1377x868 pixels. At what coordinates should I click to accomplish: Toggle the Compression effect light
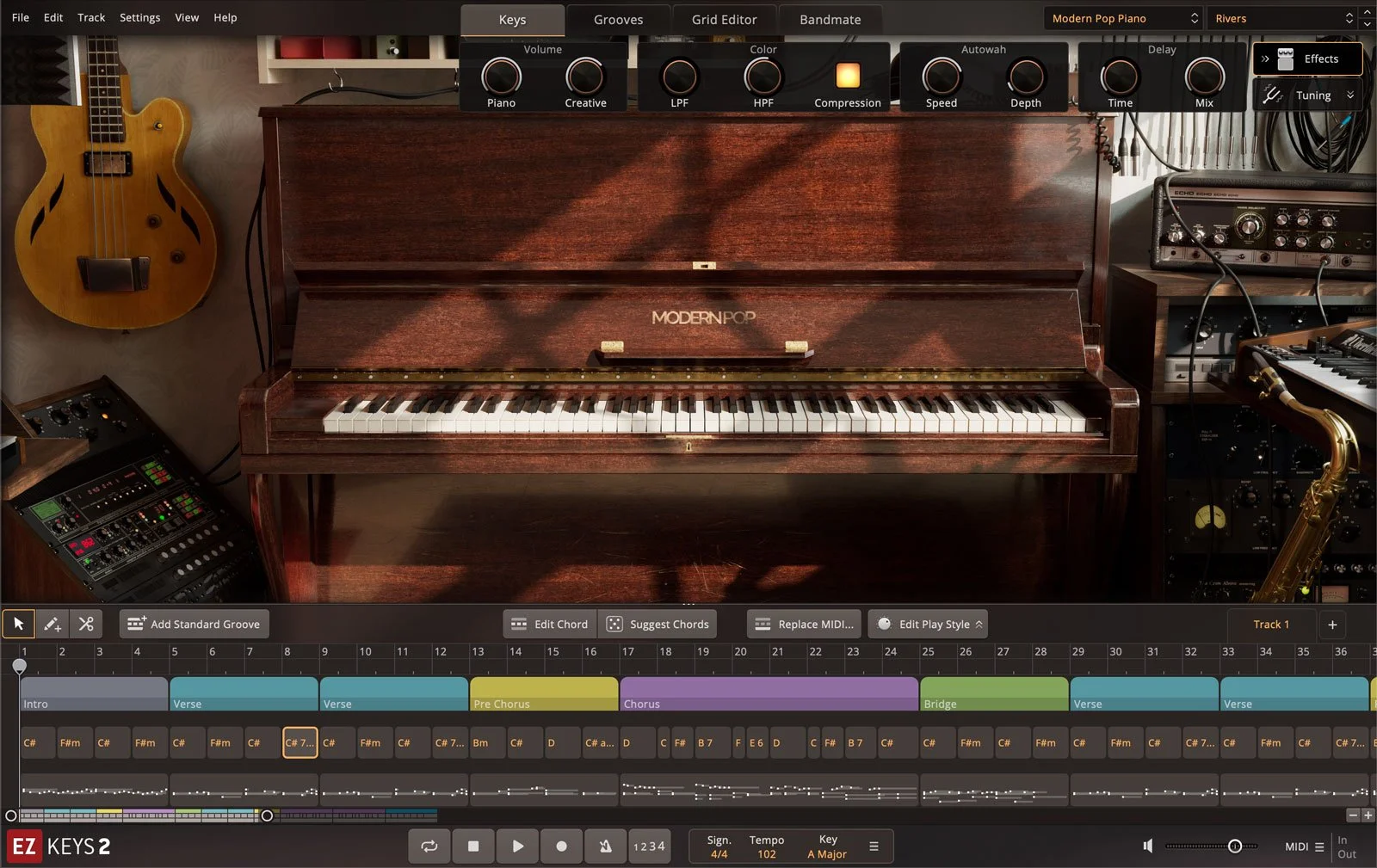848,76
